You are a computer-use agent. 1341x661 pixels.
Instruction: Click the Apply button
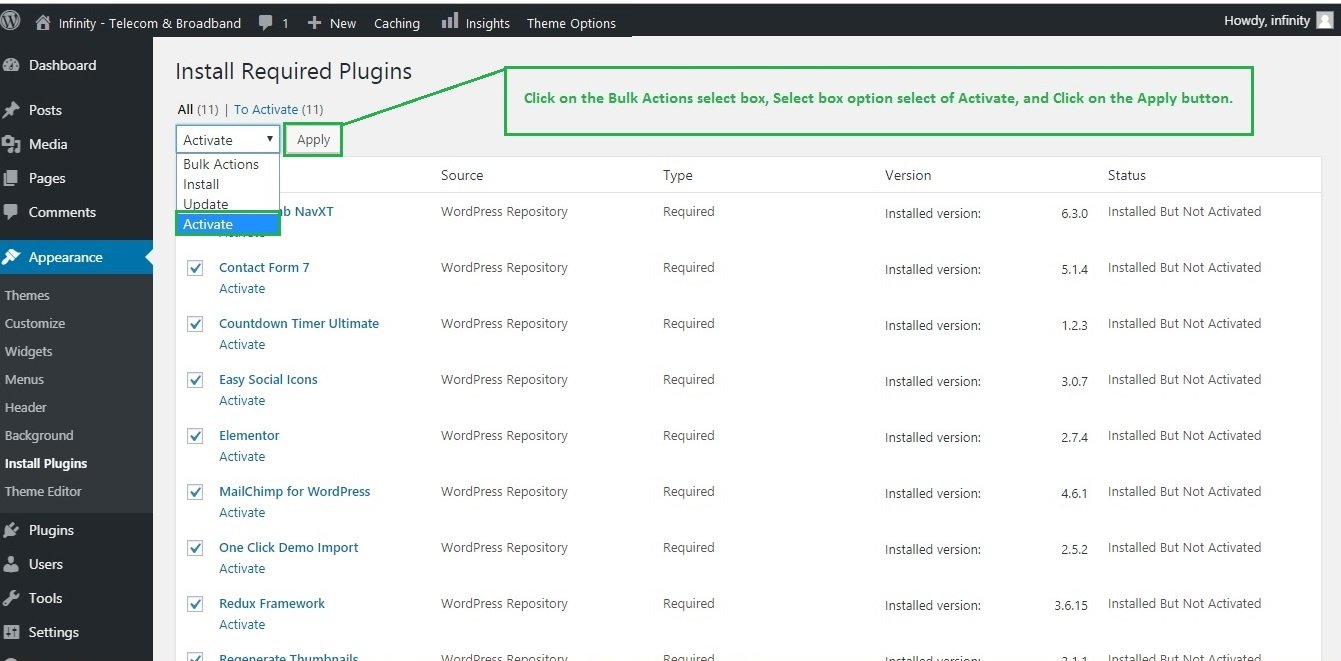point(313,140)
